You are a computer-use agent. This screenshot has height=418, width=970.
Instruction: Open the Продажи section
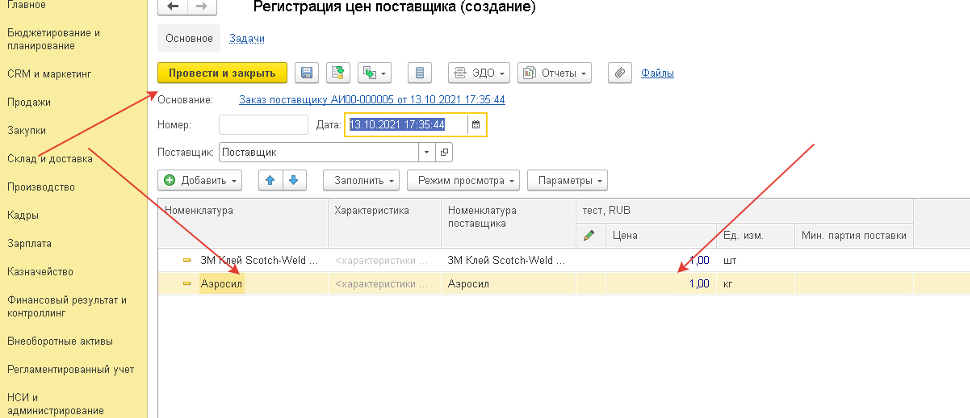[x=29, y=102]
